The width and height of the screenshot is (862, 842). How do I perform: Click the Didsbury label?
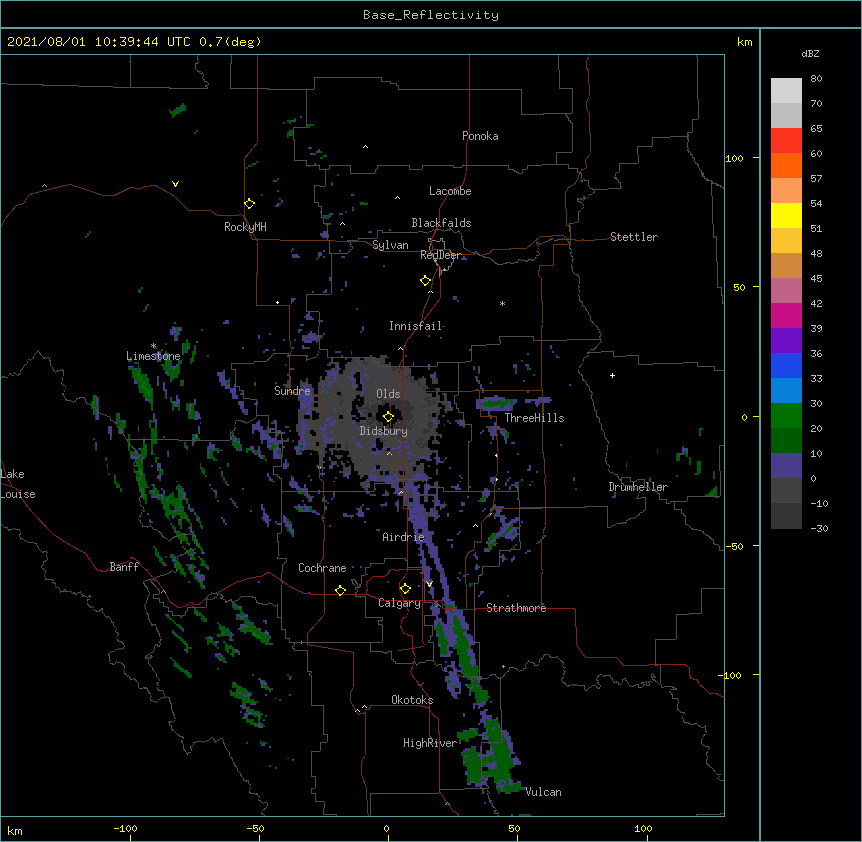point(384,431)
